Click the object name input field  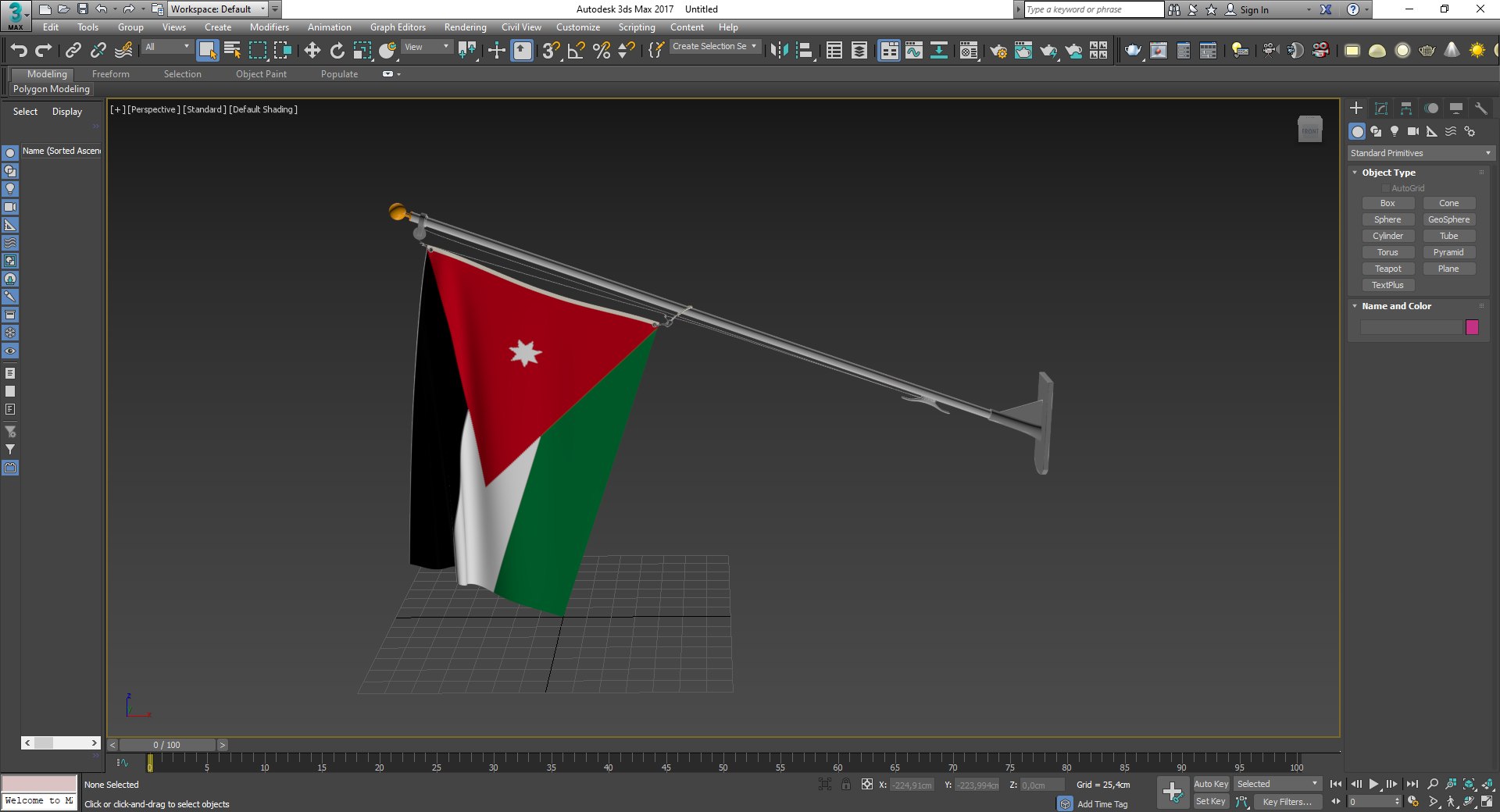tap(1411, 327)
